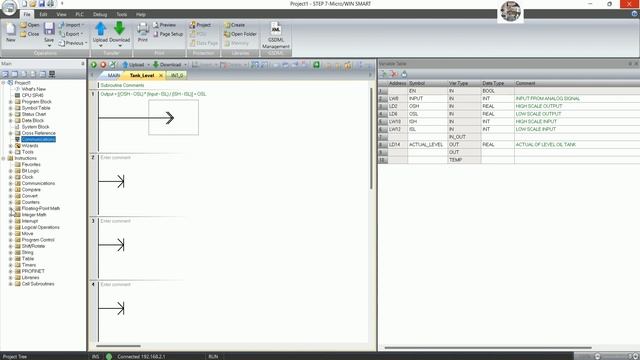This screenshot has height=360, width=640.
Task: Click the delete row icon in Variable Table
Action: point(393,74)
